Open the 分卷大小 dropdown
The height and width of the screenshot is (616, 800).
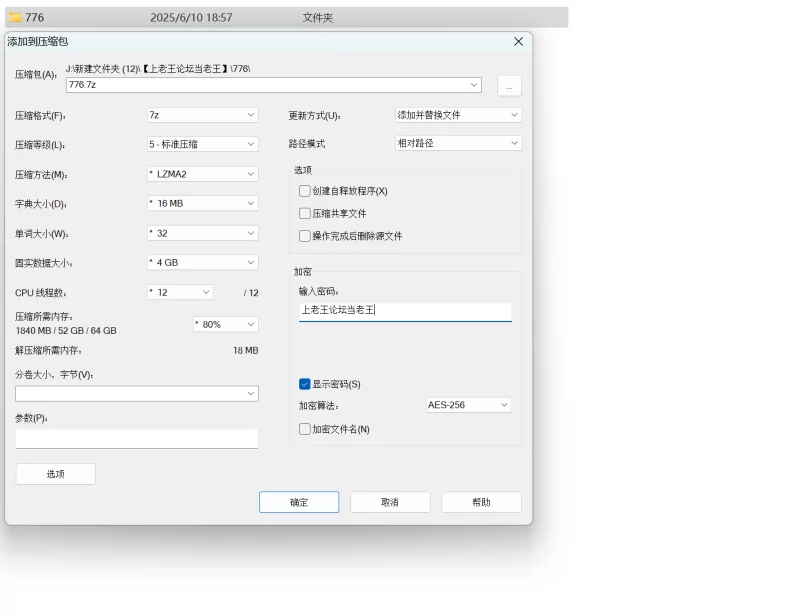[x=137, y=393]
